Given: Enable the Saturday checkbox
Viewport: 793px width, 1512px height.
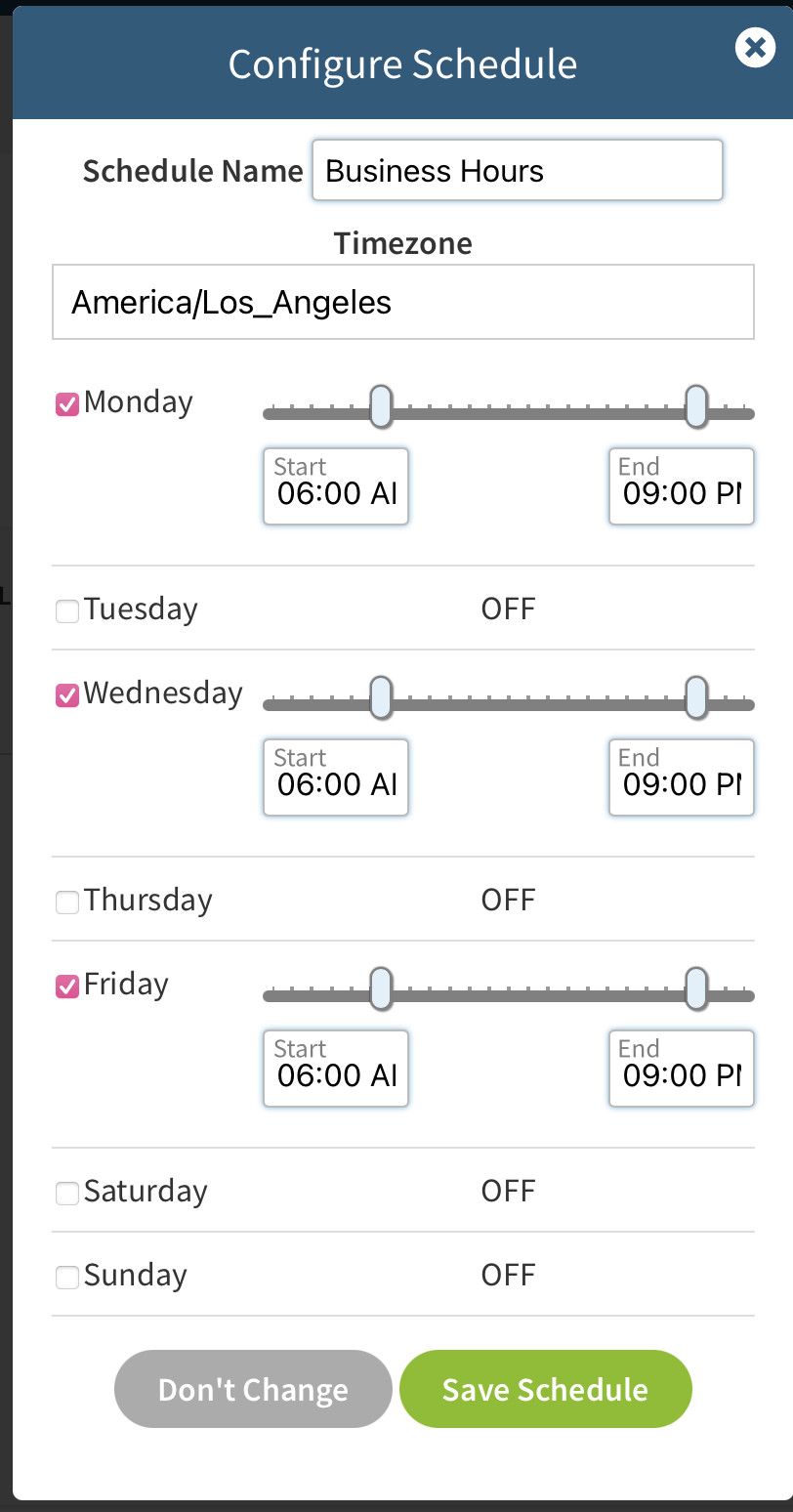Looking at the screenshot, I should click(67, 1194).
